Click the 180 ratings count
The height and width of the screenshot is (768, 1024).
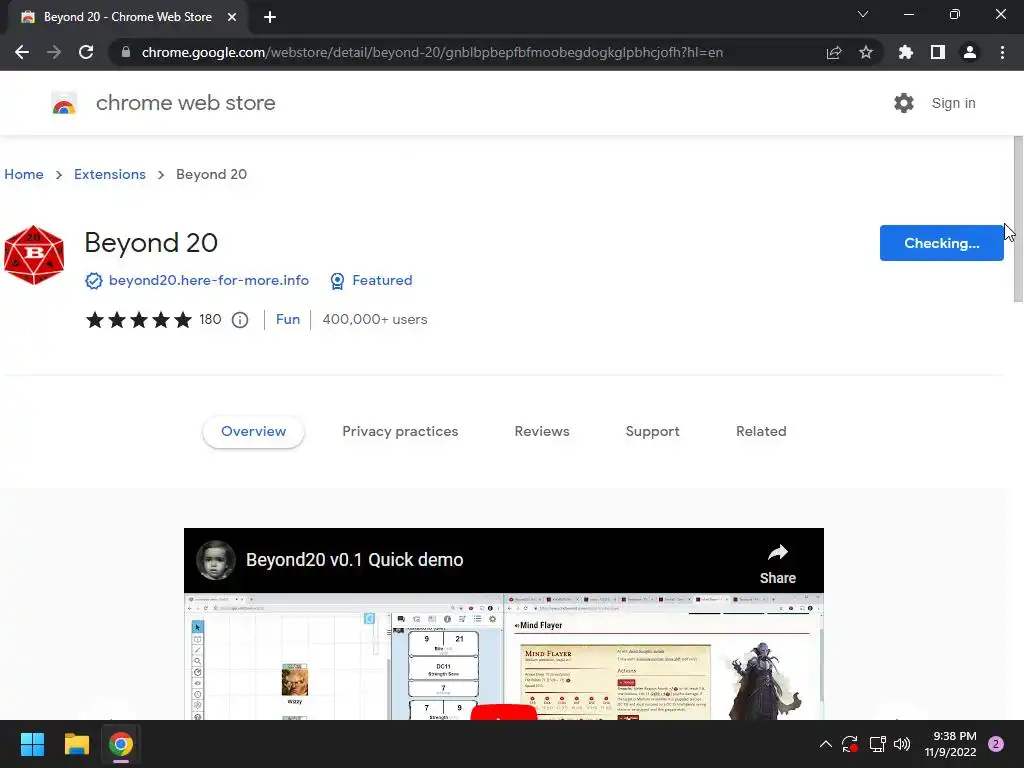pyautogui.click(x=210, y=319)
